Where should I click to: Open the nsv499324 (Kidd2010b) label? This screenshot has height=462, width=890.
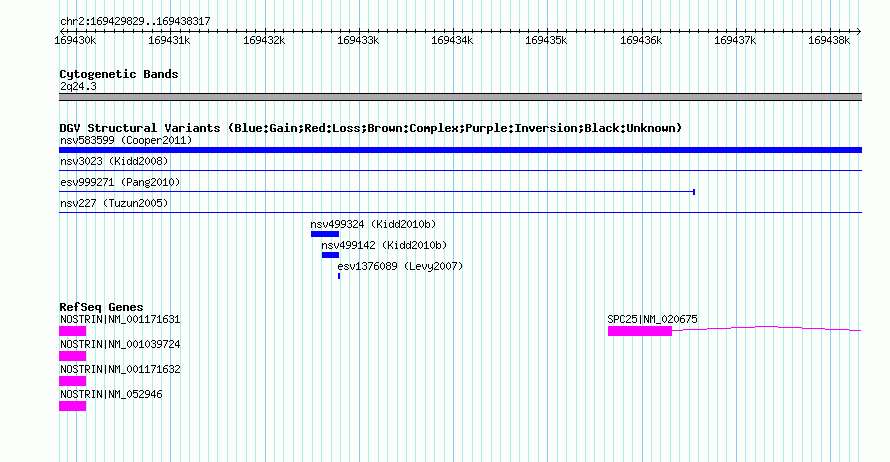tap(373, 224)
